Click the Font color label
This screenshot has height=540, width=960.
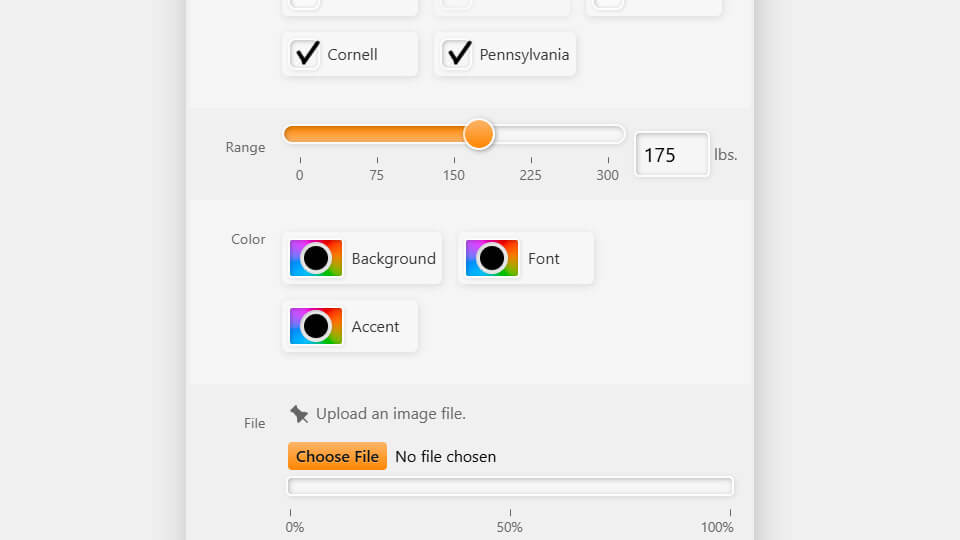point(544,258)
